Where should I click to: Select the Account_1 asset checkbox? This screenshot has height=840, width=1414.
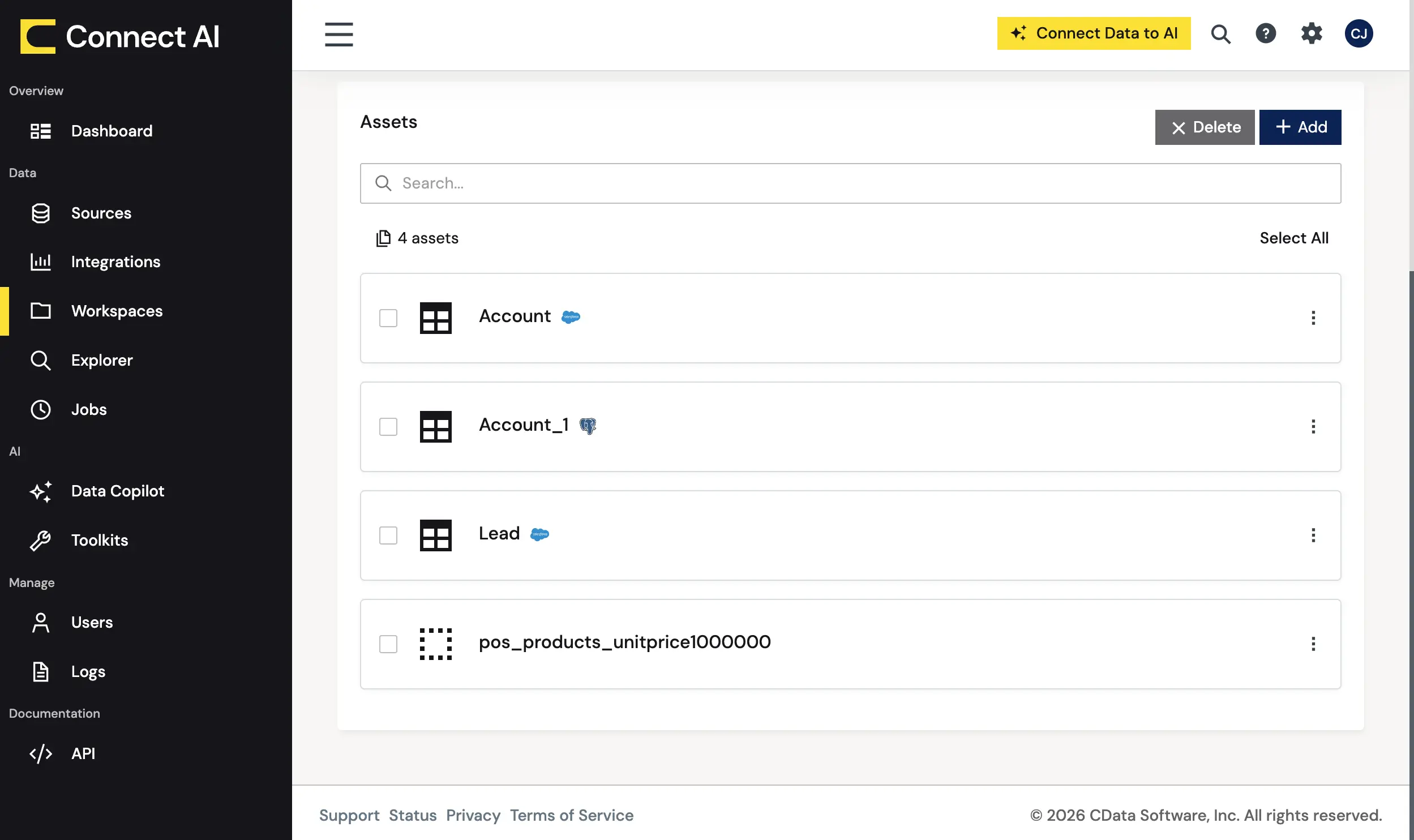click(388, 427)
